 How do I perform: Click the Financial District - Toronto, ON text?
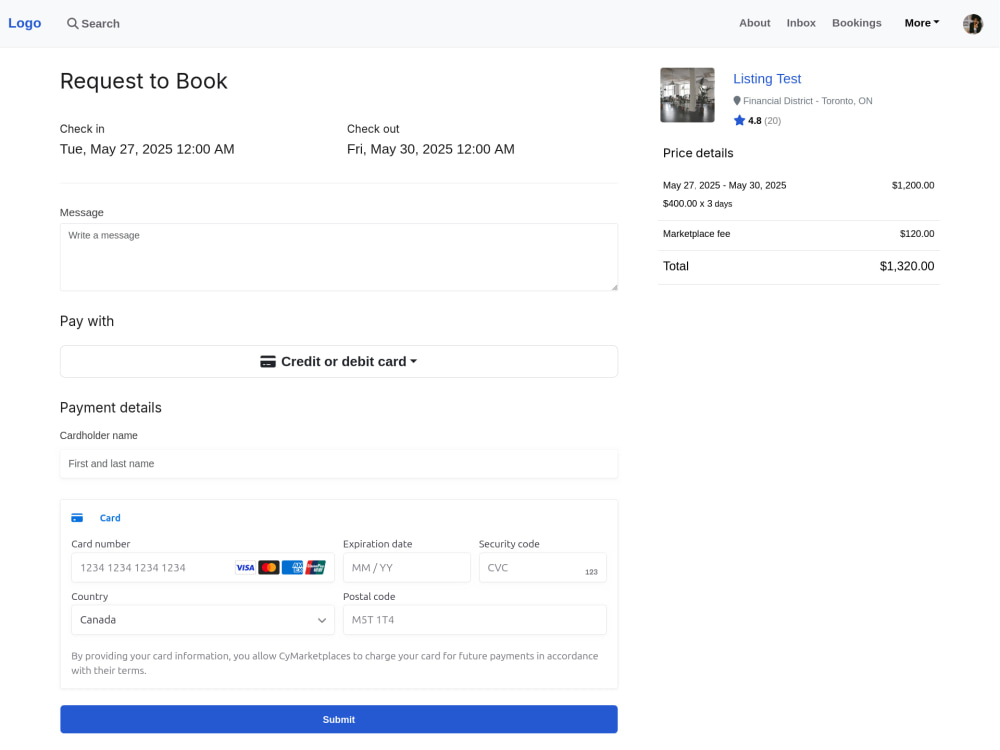click(807, 101)
